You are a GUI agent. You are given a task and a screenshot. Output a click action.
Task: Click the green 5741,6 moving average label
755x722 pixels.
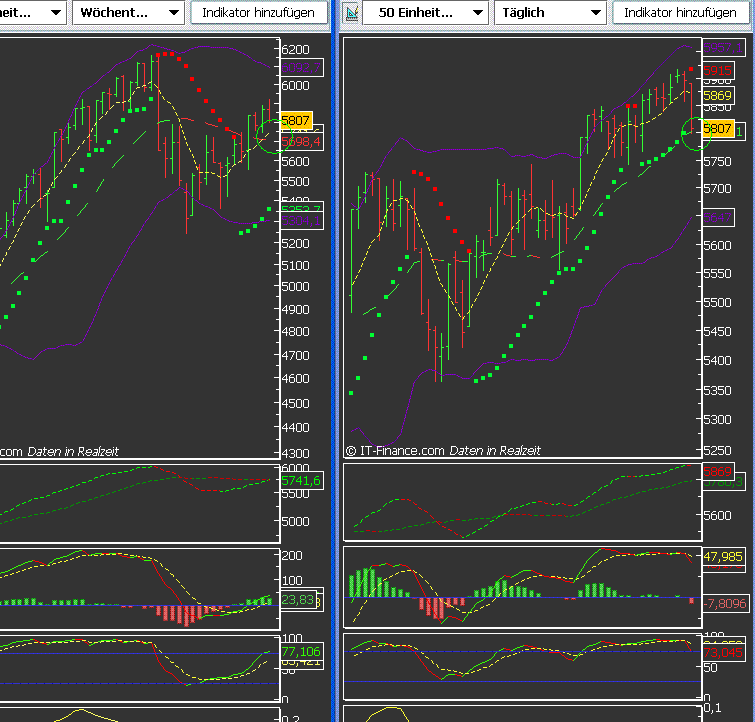click(301, 481)
